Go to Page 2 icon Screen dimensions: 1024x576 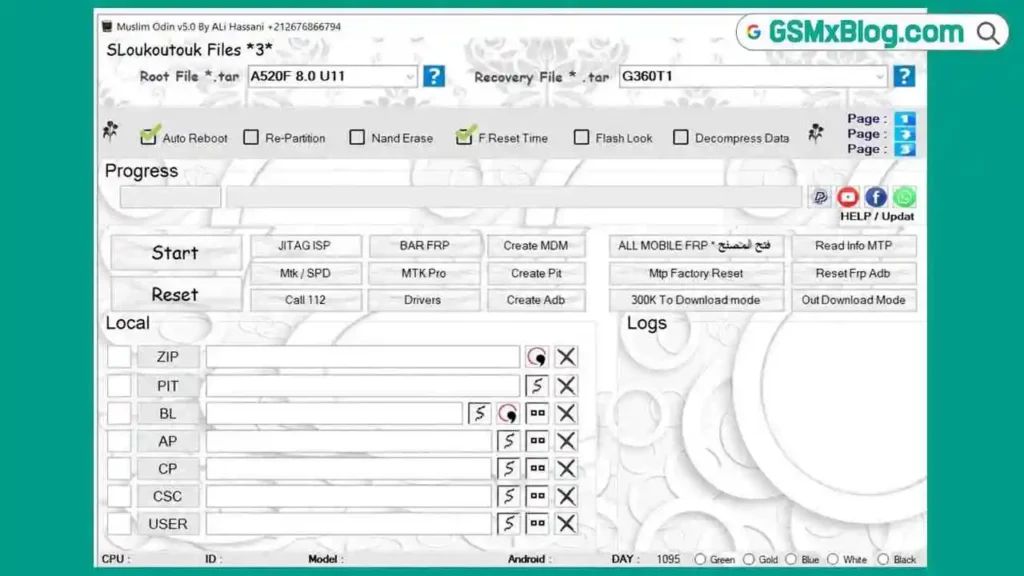coord(904,134)
